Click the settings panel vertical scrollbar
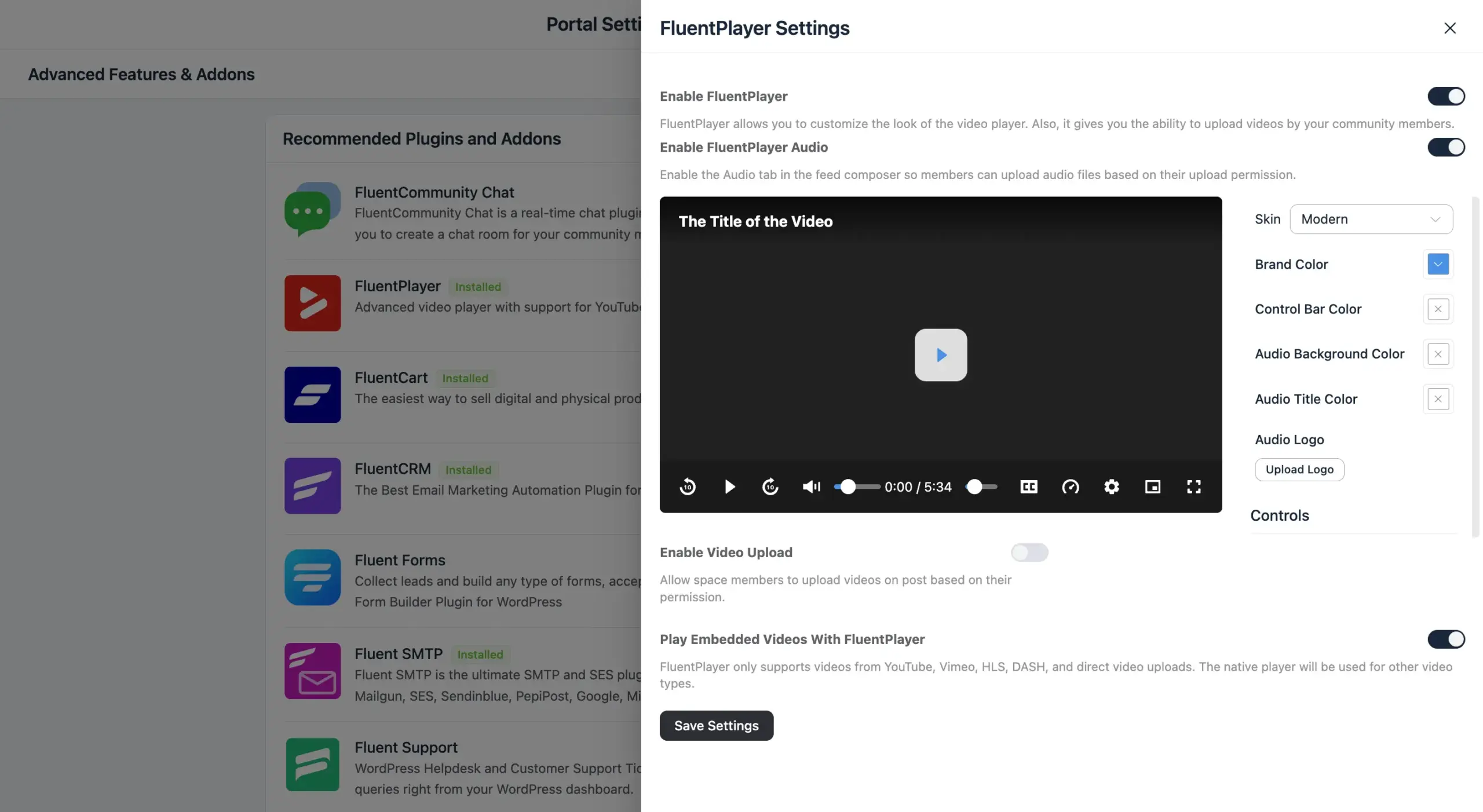The image size is (1483, 812). (x=1475, y=367)
